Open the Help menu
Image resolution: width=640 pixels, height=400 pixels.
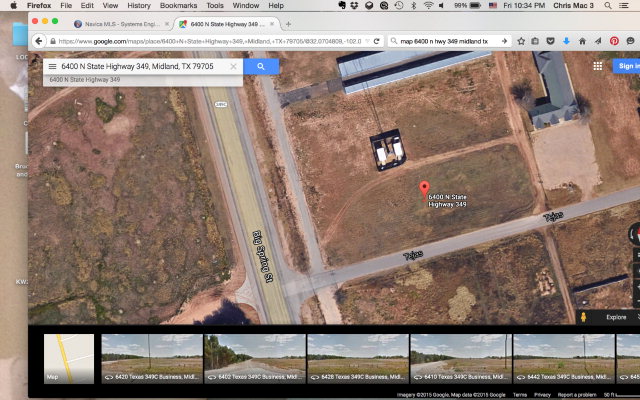(x=276, y=6)
